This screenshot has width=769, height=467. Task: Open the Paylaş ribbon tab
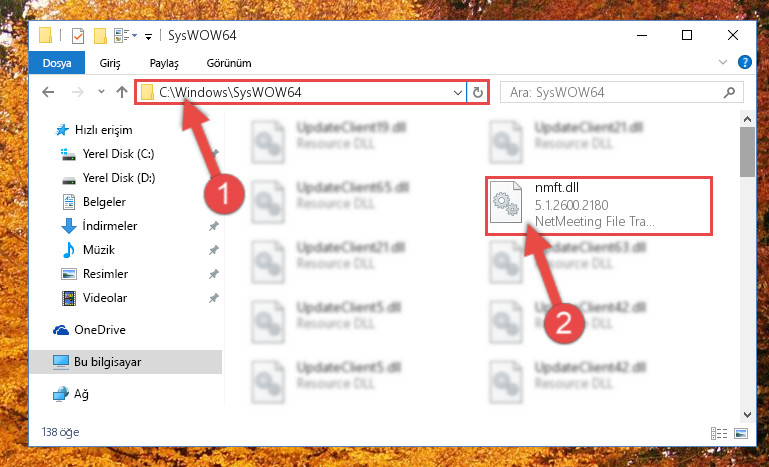point(164,63)
